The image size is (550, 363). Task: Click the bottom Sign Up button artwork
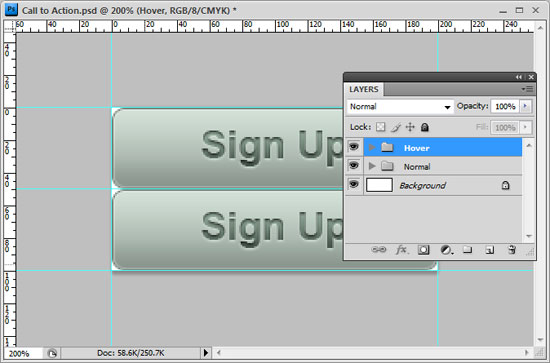click(228, 230)
